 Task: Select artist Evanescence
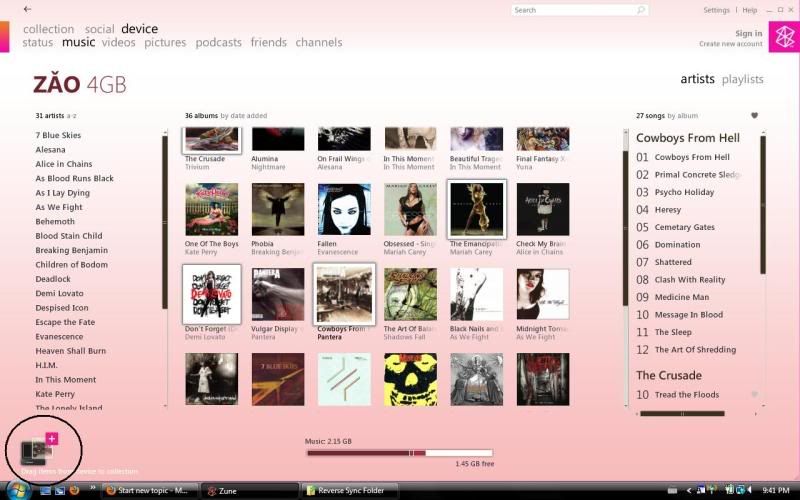point(59,336)
